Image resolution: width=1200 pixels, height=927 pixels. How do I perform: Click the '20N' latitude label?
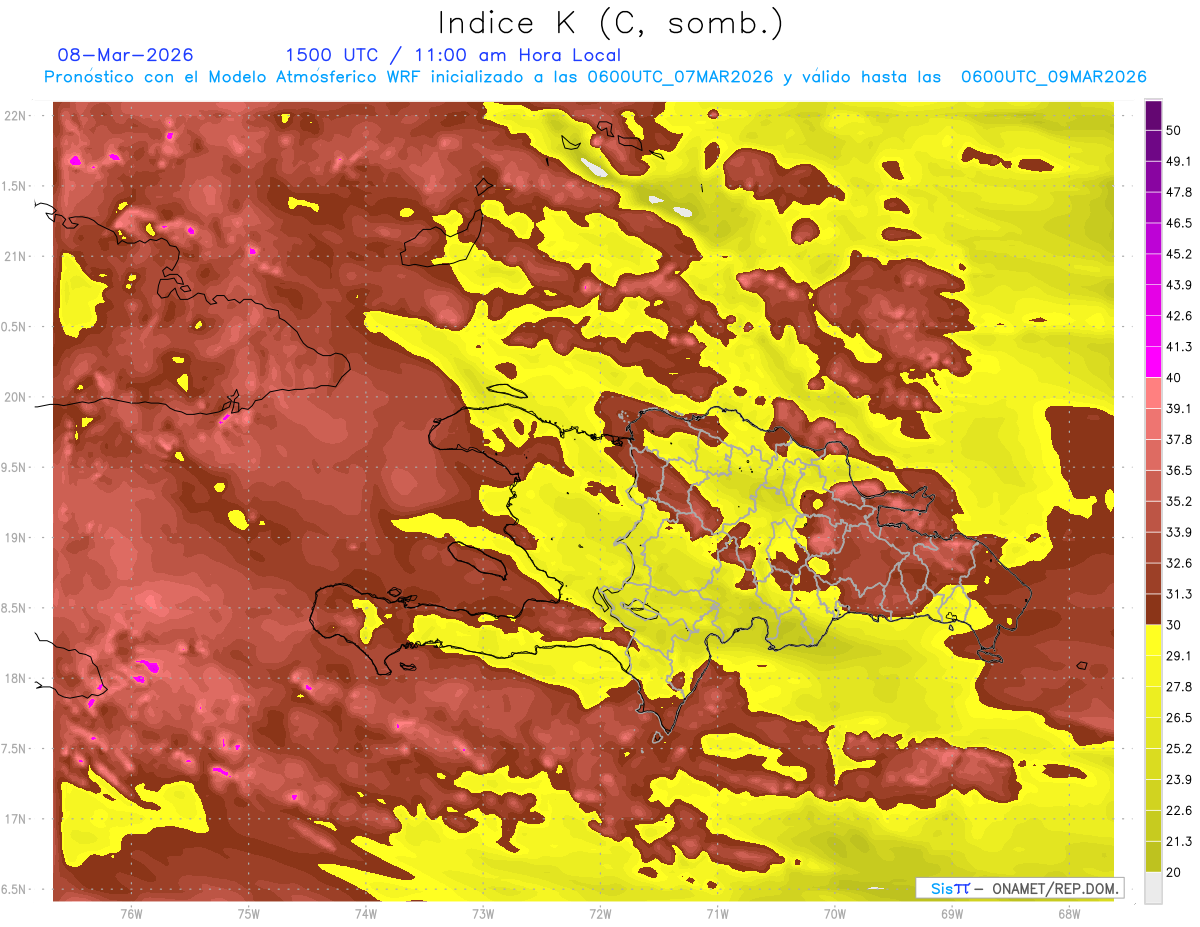click(x=16, y=397)
